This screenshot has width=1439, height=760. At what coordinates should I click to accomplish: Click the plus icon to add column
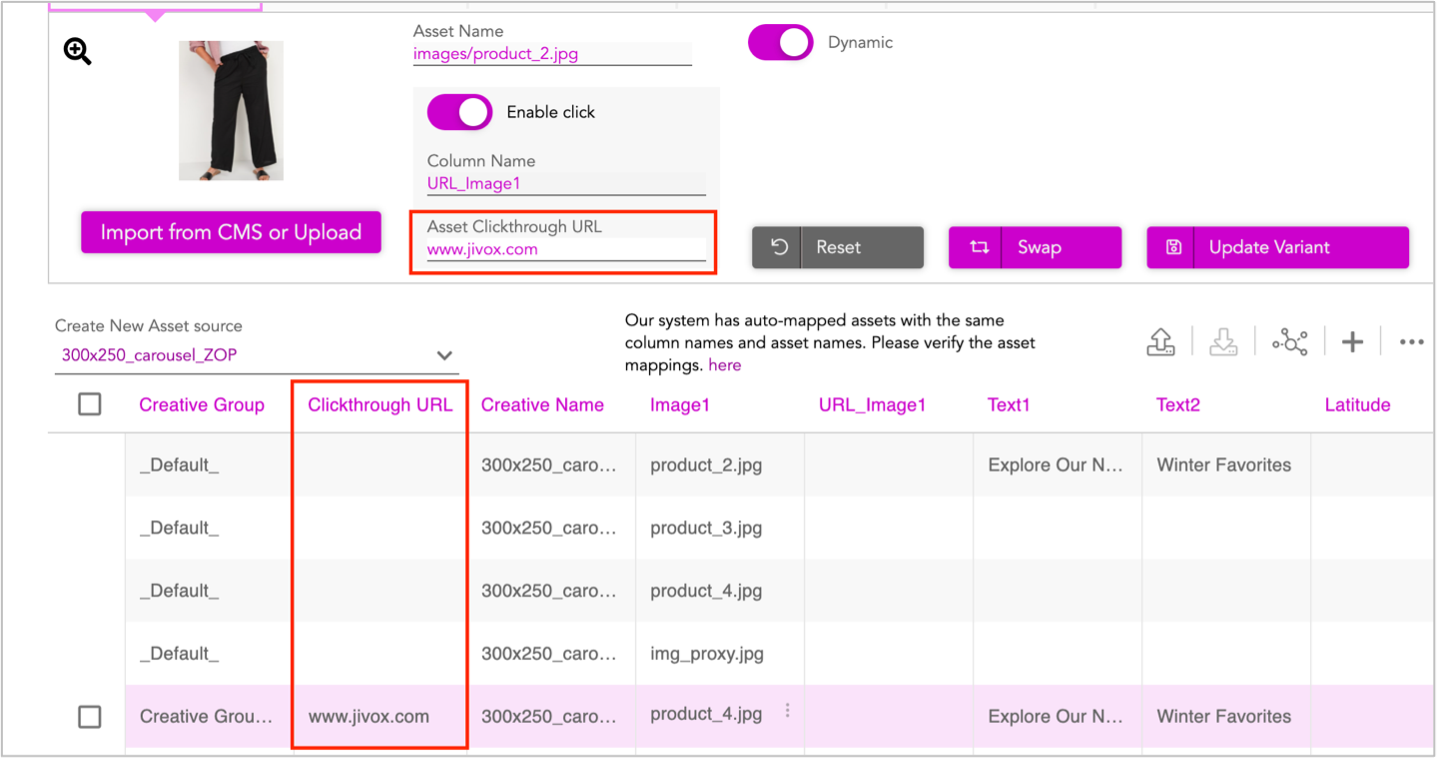[1352, 342]
